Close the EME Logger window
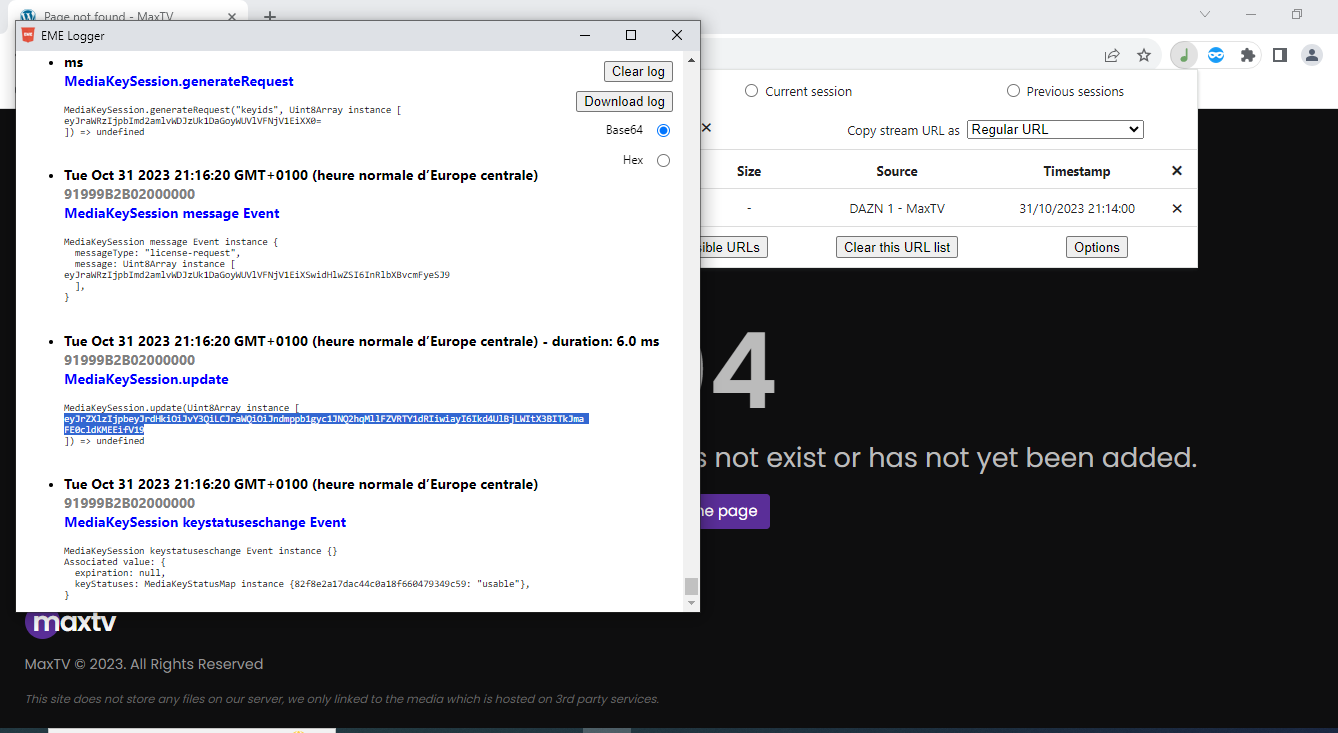The image size is (1338, 733). click(677, 35)
